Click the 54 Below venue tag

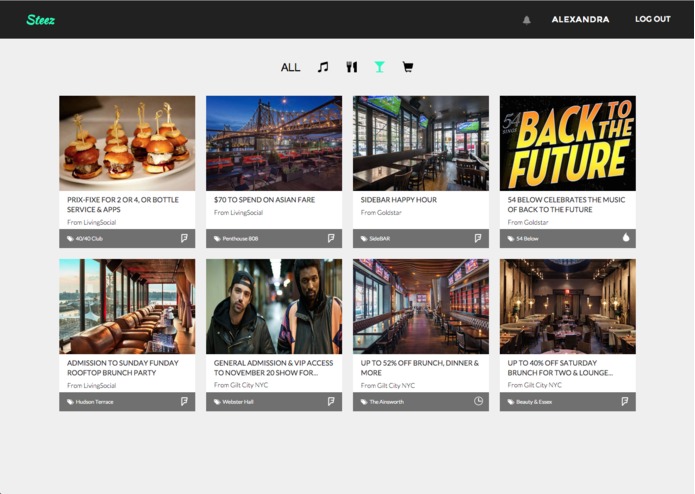click(x=523, y=238)
